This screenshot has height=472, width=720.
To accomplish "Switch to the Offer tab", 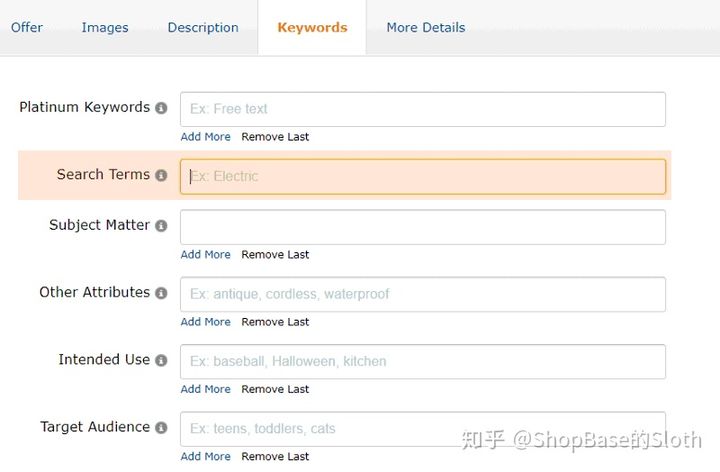I will [27, 28].
